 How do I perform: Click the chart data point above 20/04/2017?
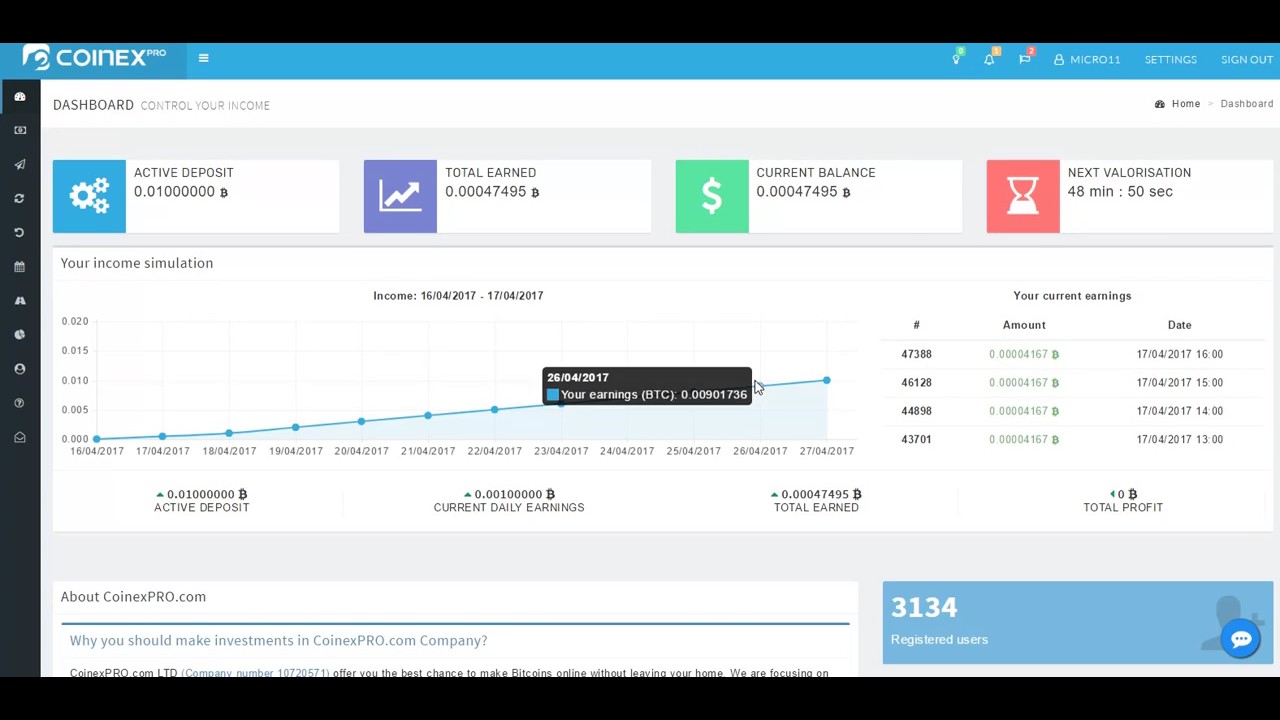pos(361,421)
